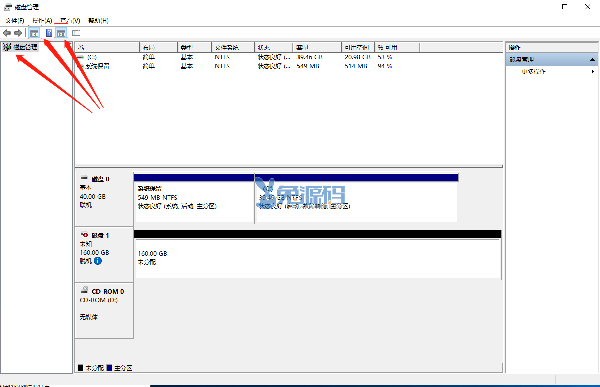Select the Disk Management tree node icon
This screenshot has width=600, height=387.
click(x=7, y=47)
